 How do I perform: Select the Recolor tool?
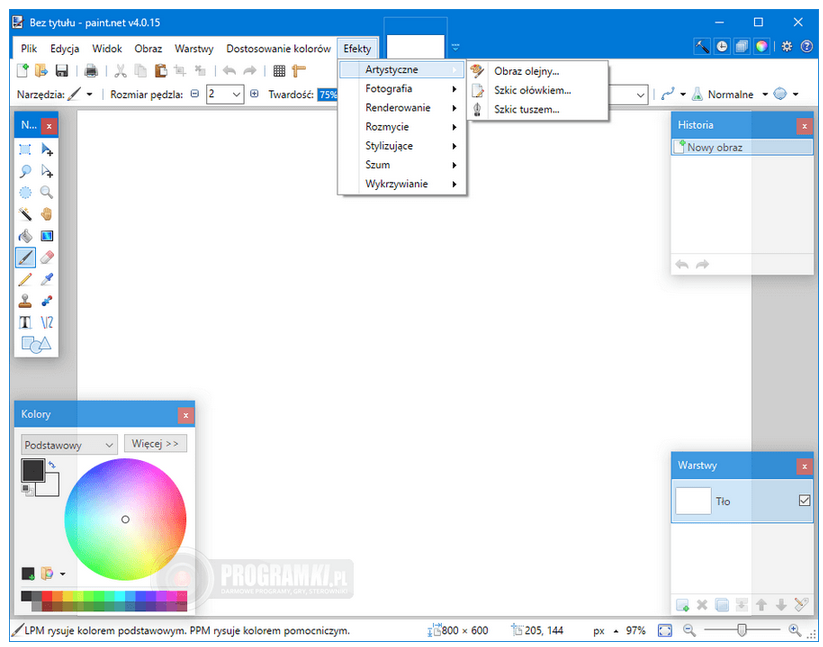point(47,301)
